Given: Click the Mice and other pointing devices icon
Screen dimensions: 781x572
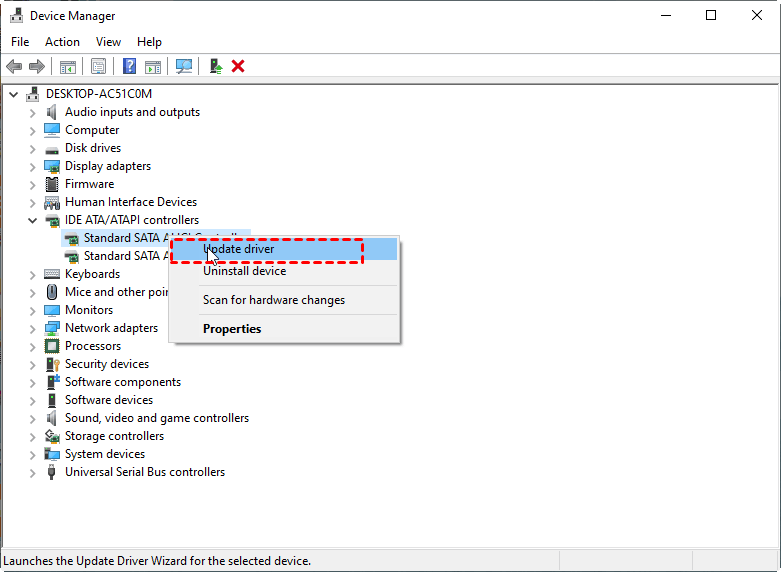Looking at the screenshot, I should click(52, 292).
